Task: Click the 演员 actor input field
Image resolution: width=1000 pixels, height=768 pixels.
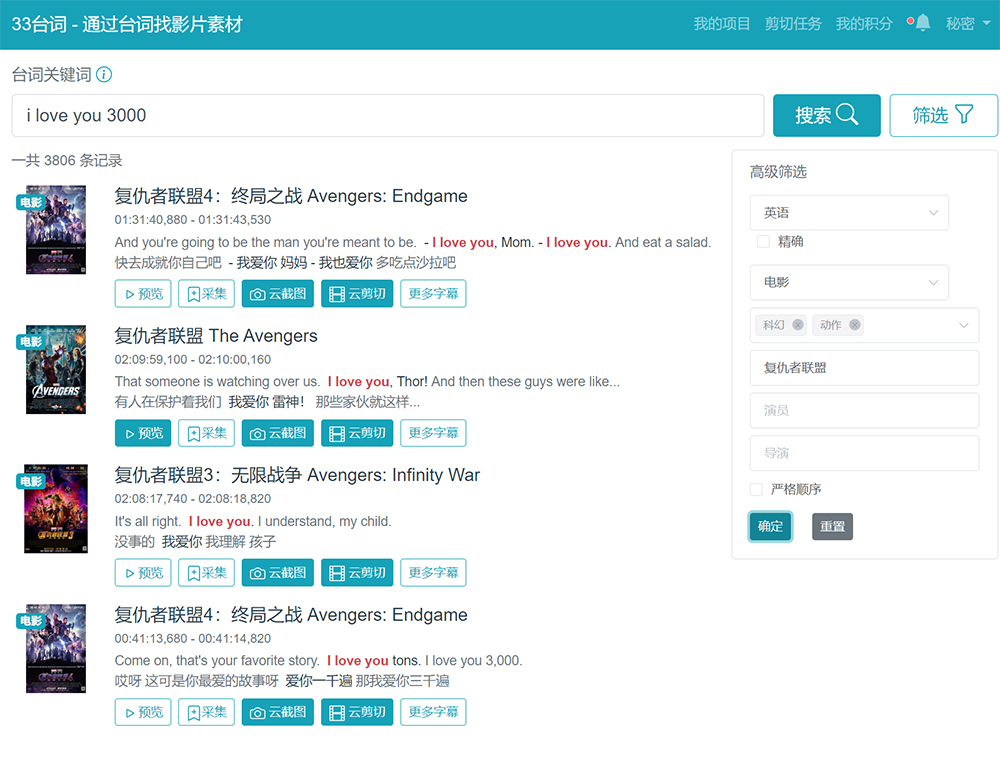Action: [864, 410]
